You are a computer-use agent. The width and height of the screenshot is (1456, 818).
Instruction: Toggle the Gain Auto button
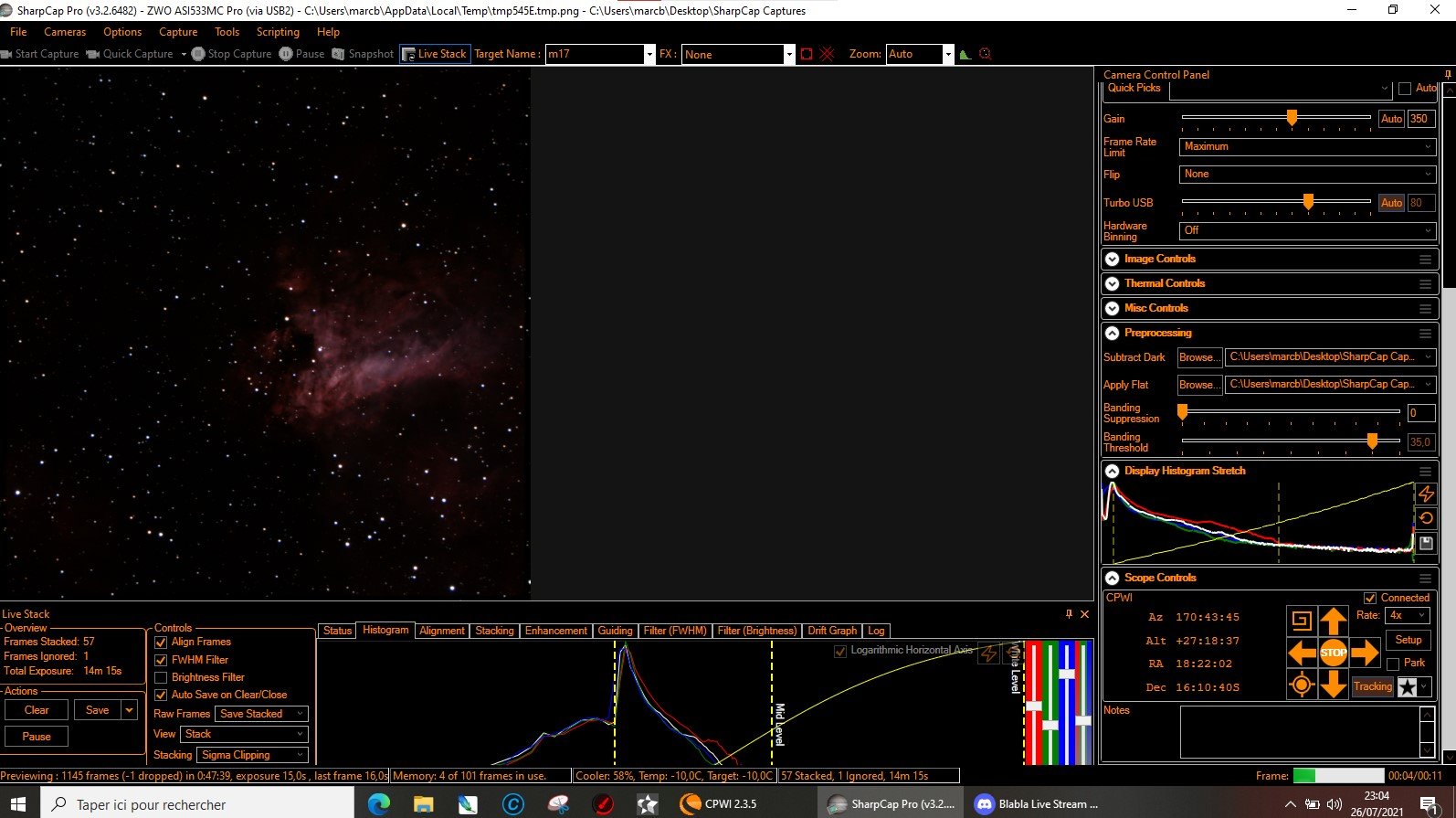(x=1391, y=119)
